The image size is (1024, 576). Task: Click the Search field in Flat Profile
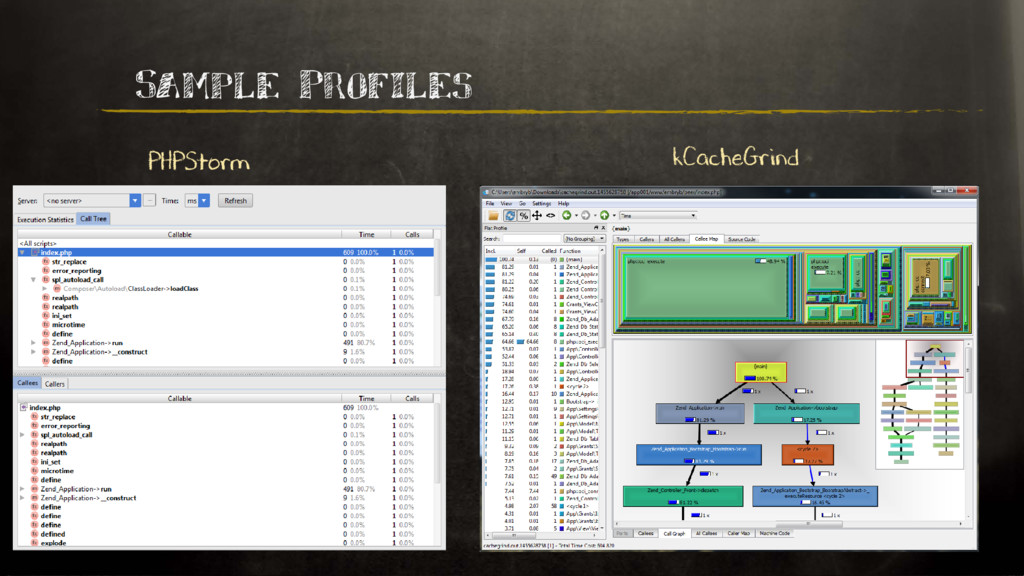[532, 239]
